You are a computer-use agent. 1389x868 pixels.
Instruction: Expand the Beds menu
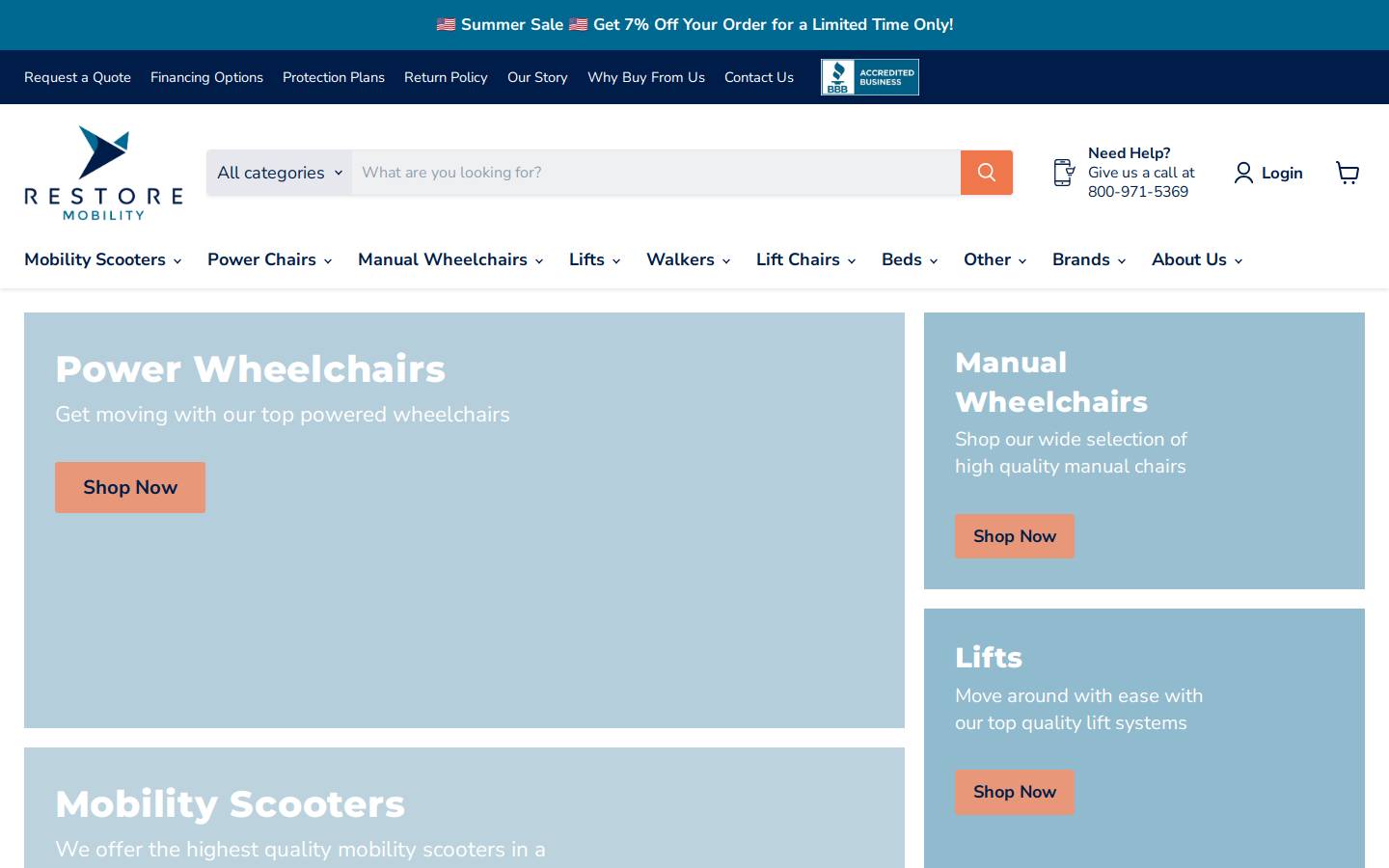(910, 259)
